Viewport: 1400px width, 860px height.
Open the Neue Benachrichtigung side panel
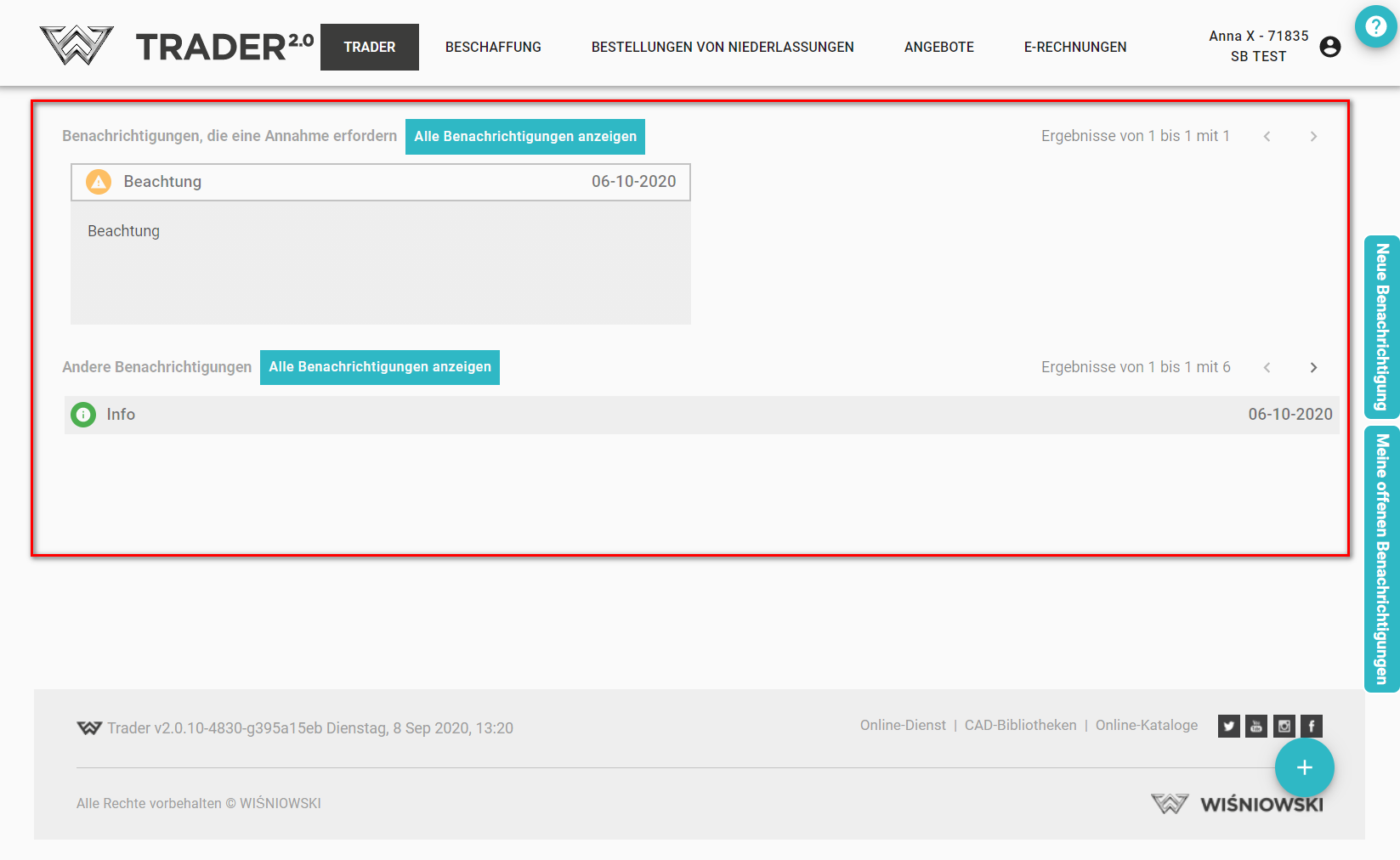point(1381,327)
